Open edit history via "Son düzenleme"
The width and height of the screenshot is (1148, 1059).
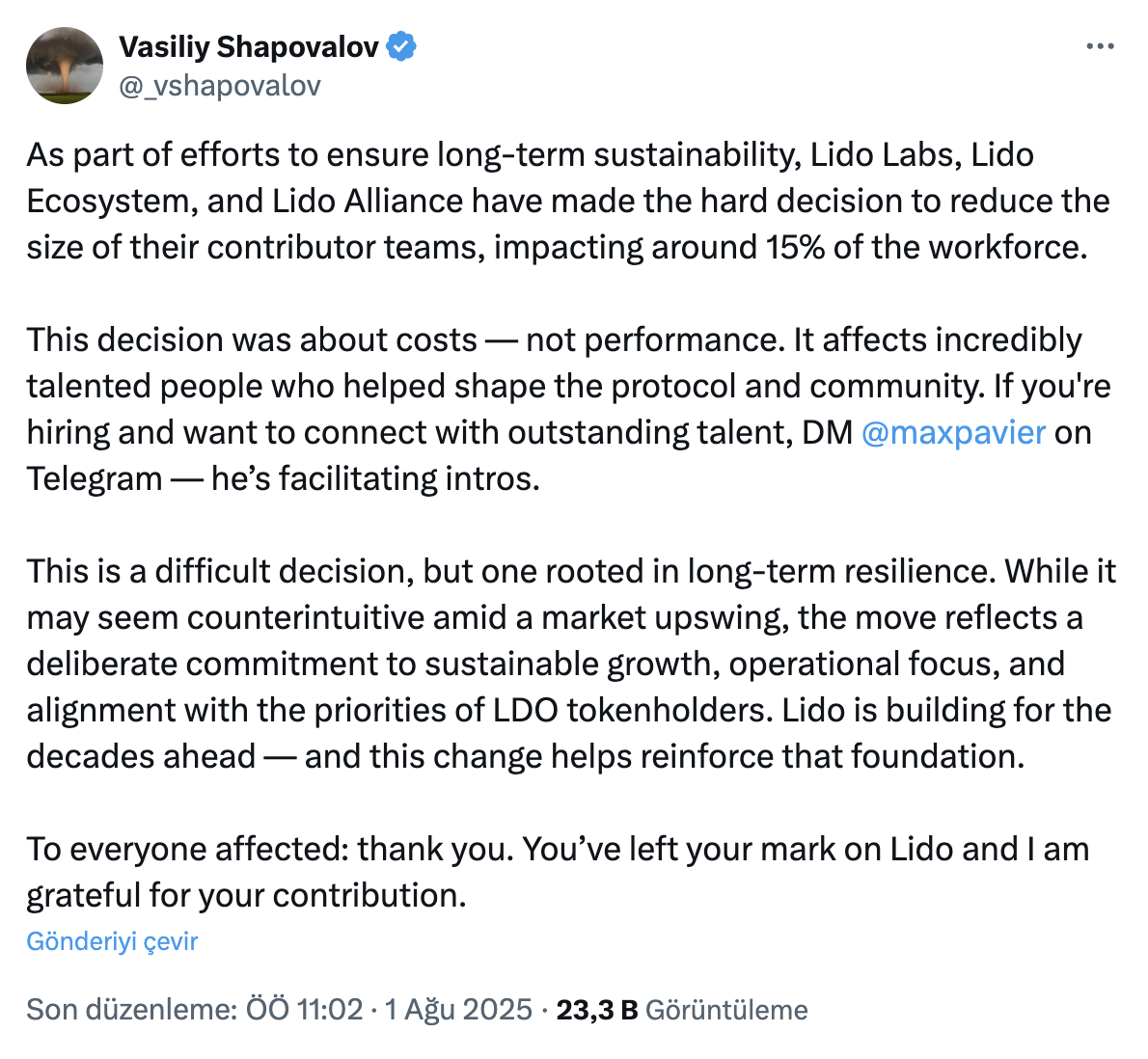(130, 1009)
